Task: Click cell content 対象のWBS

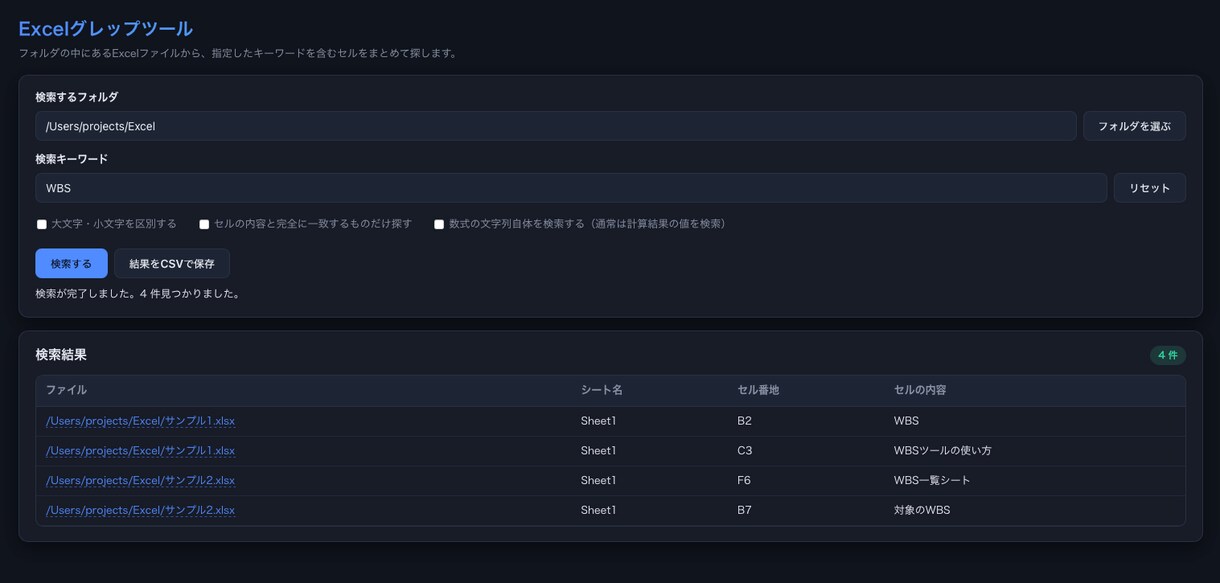Action: coord(922,510)
